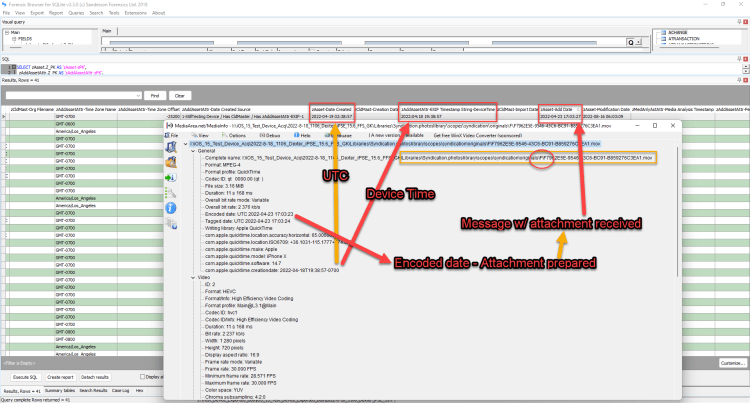750x403 pixels.
Task: Click the MediaInfo open folder sidebar icon
Action: pos(172,160)
